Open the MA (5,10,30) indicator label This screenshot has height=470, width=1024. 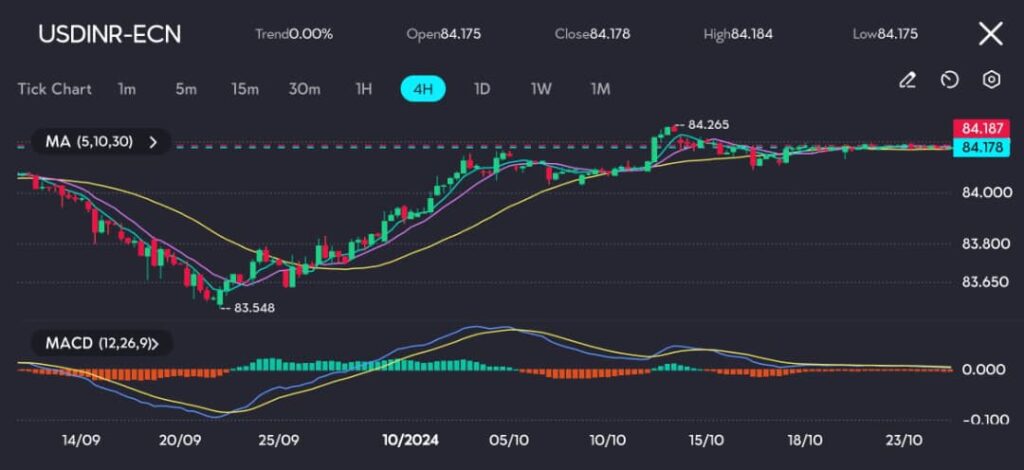[88, 142]
